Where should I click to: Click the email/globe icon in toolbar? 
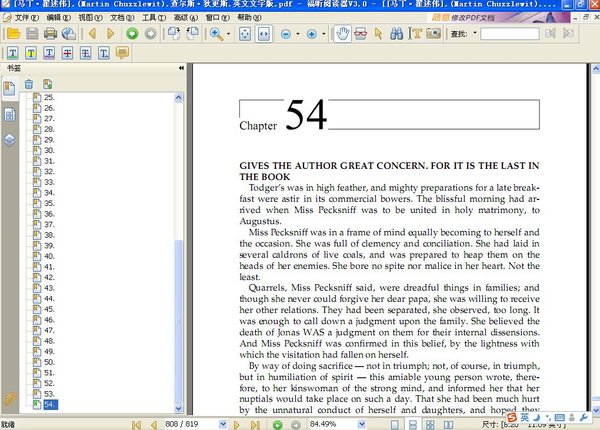(x=69, y=34)
